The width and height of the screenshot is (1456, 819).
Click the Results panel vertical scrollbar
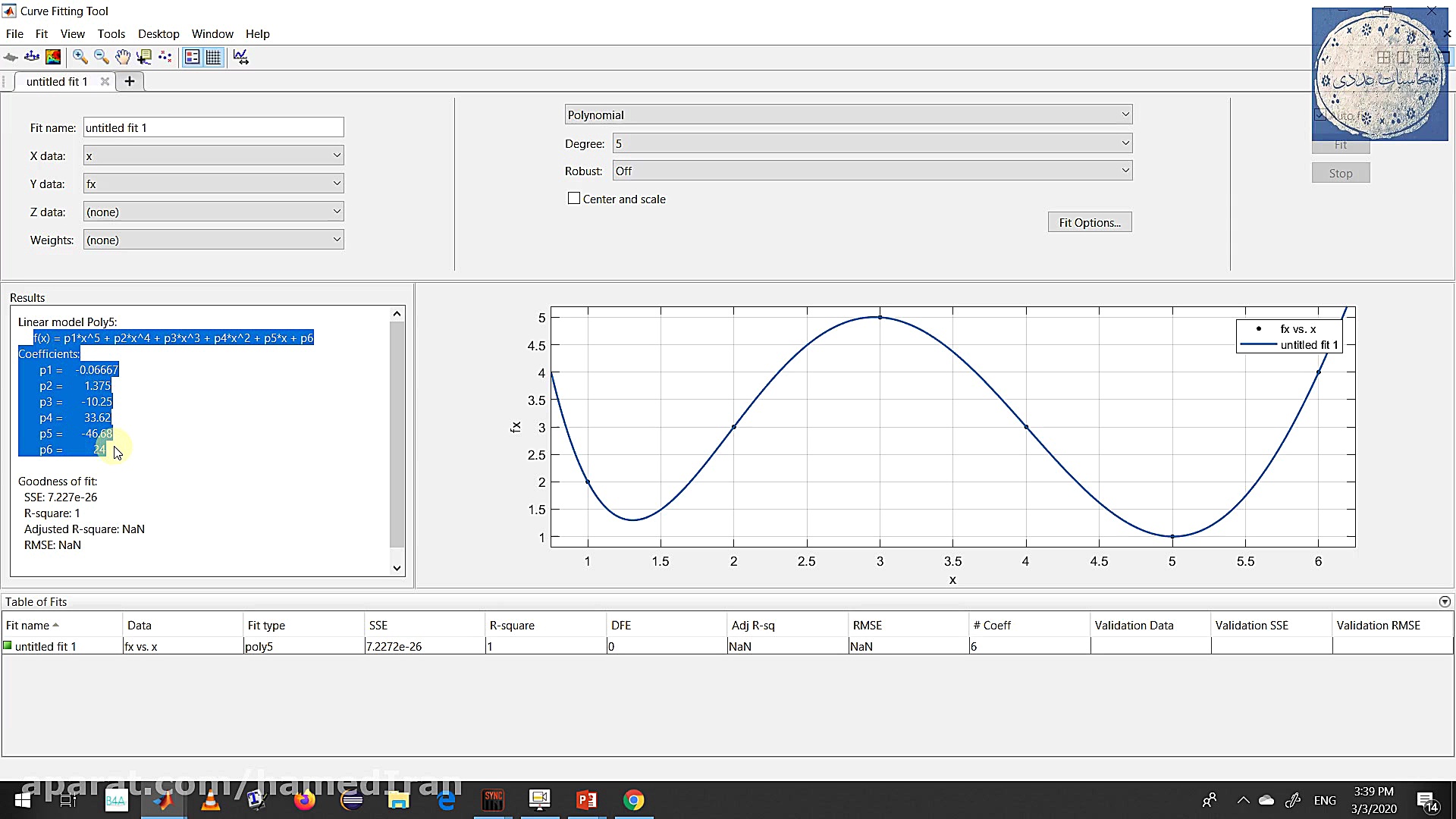click(x=397, y=432)
